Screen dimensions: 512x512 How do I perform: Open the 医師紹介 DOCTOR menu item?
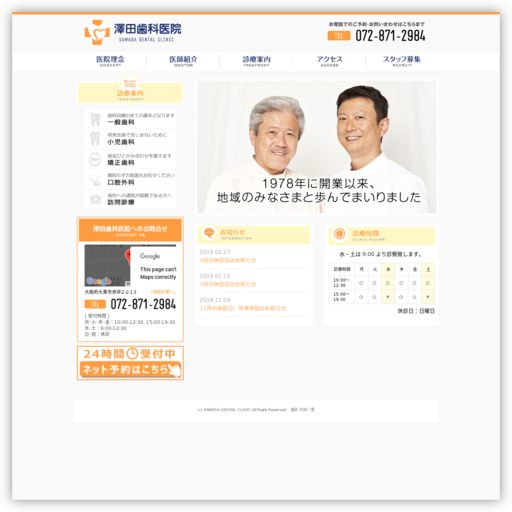coord(183,61)
